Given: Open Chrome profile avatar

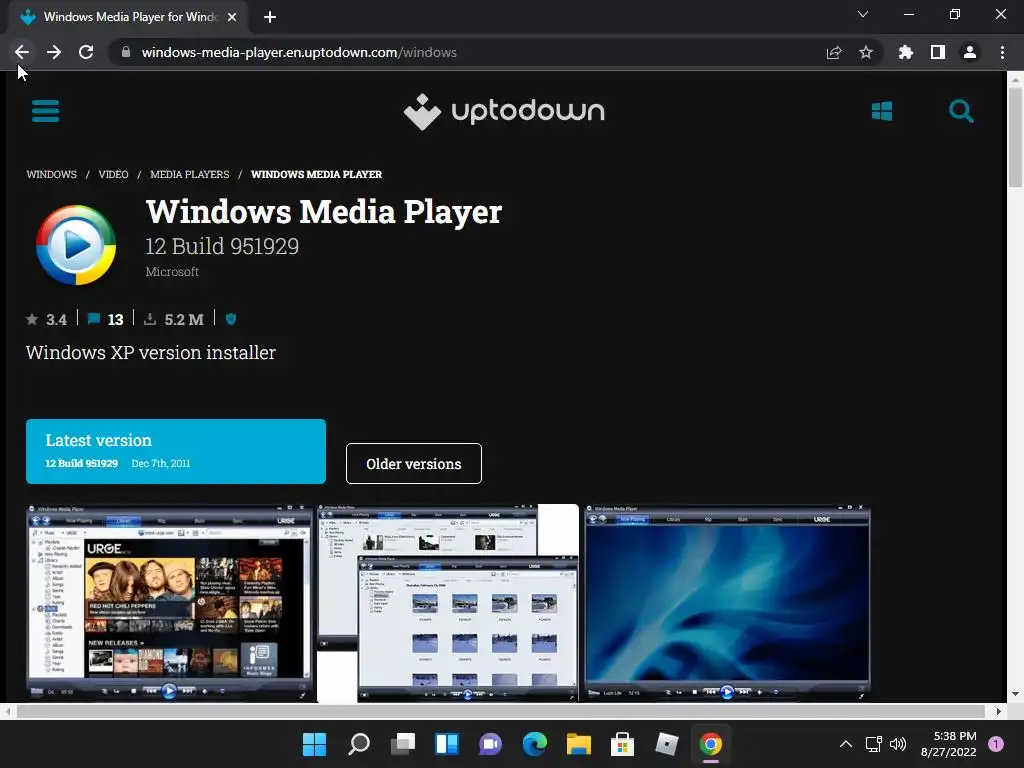Looking at the screenshot, I should point(970,52).
